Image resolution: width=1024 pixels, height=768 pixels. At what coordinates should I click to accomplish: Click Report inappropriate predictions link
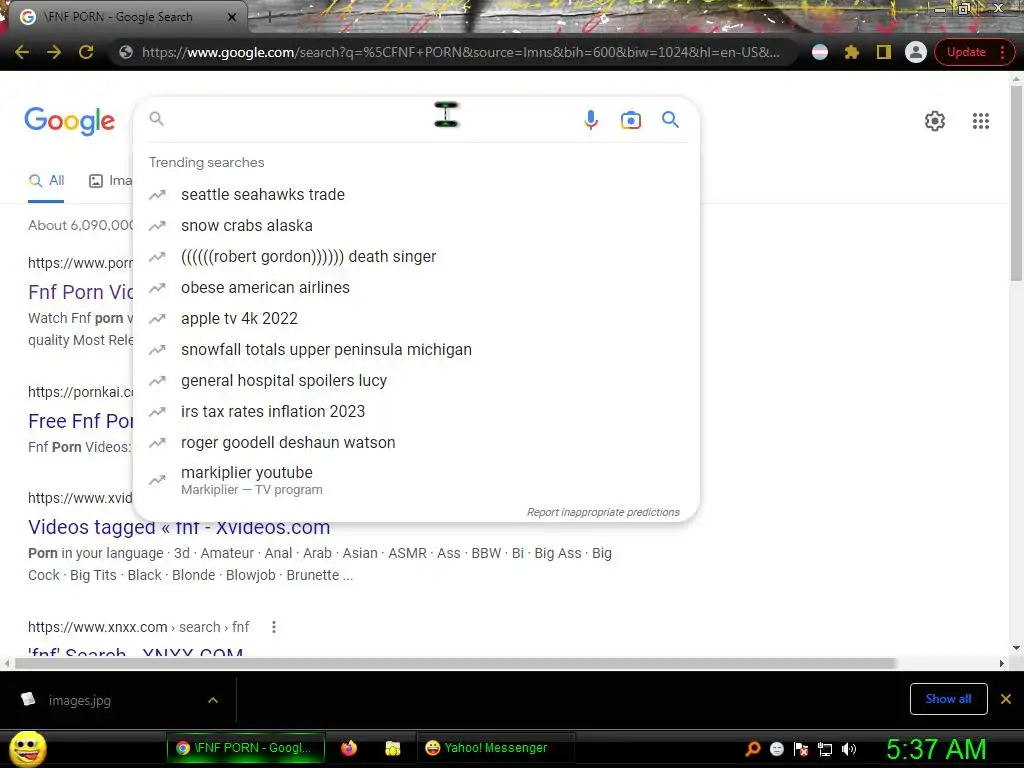click(603, 512)
